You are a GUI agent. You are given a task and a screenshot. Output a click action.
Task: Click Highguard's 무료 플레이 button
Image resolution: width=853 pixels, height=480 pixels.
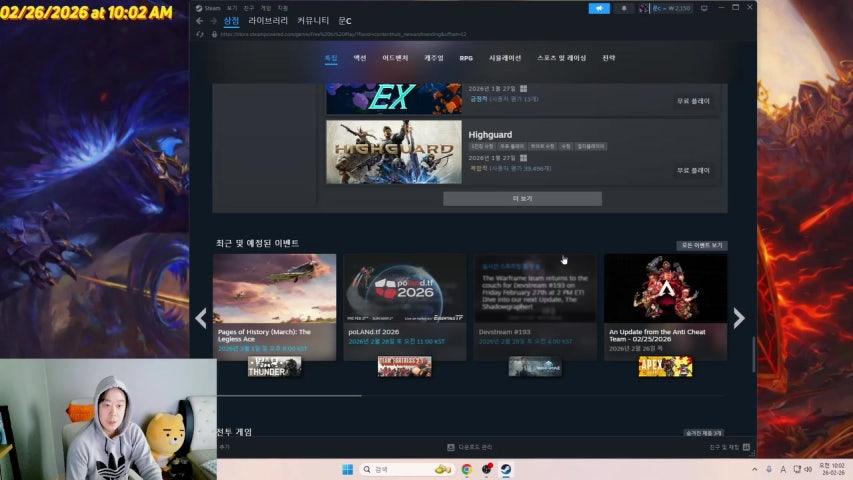pos(692,170)
